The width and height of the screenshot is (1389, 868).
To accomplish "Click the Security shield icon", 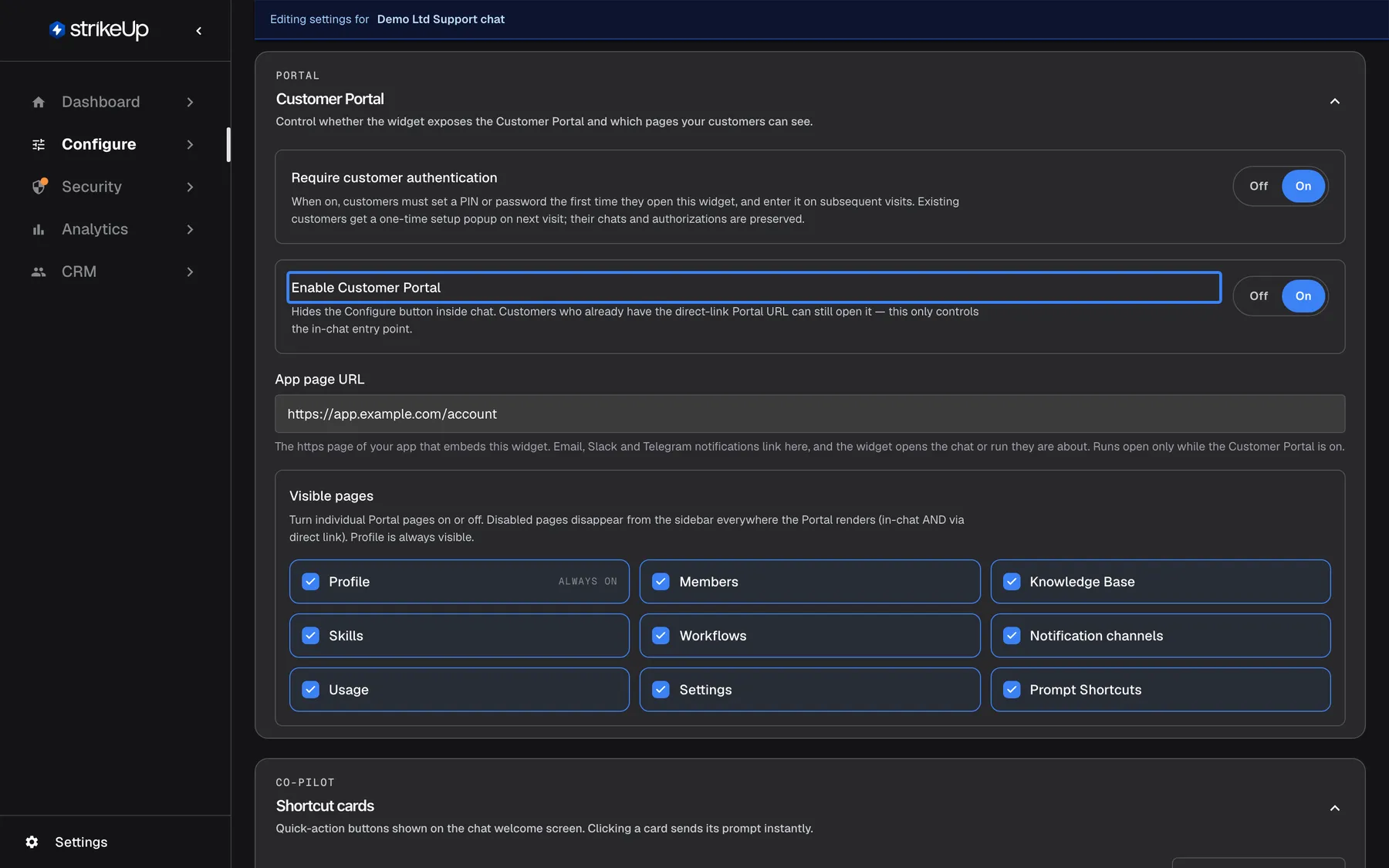I will [x=39, y=187].
